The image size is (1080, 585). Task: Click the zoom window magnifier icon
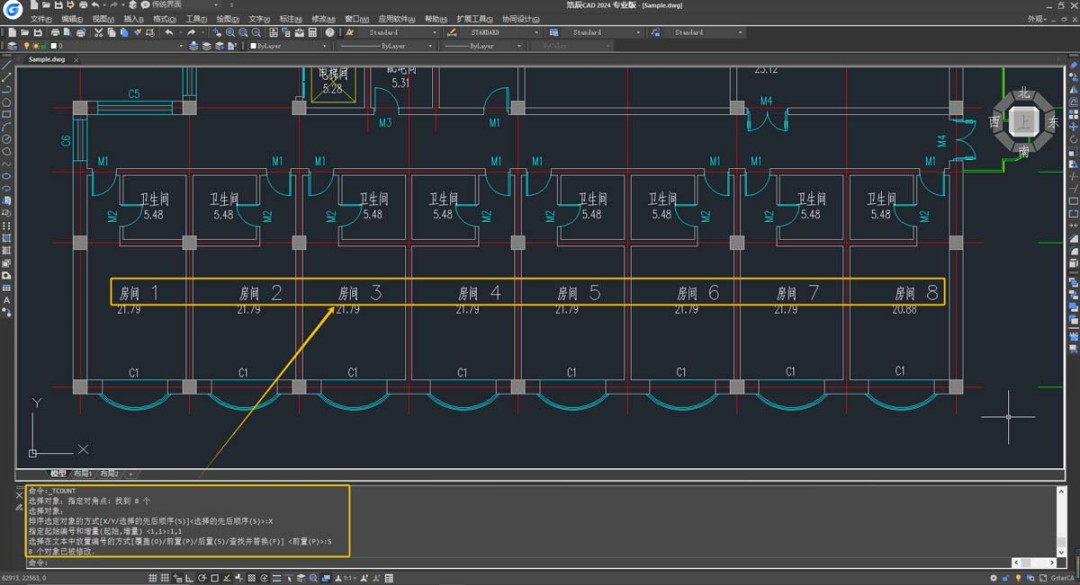[x=244, y=32]
